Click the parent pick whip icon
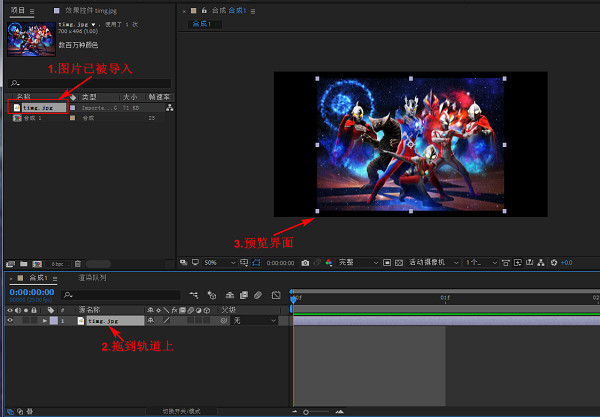The image size is (600, 417). point(224,321)
